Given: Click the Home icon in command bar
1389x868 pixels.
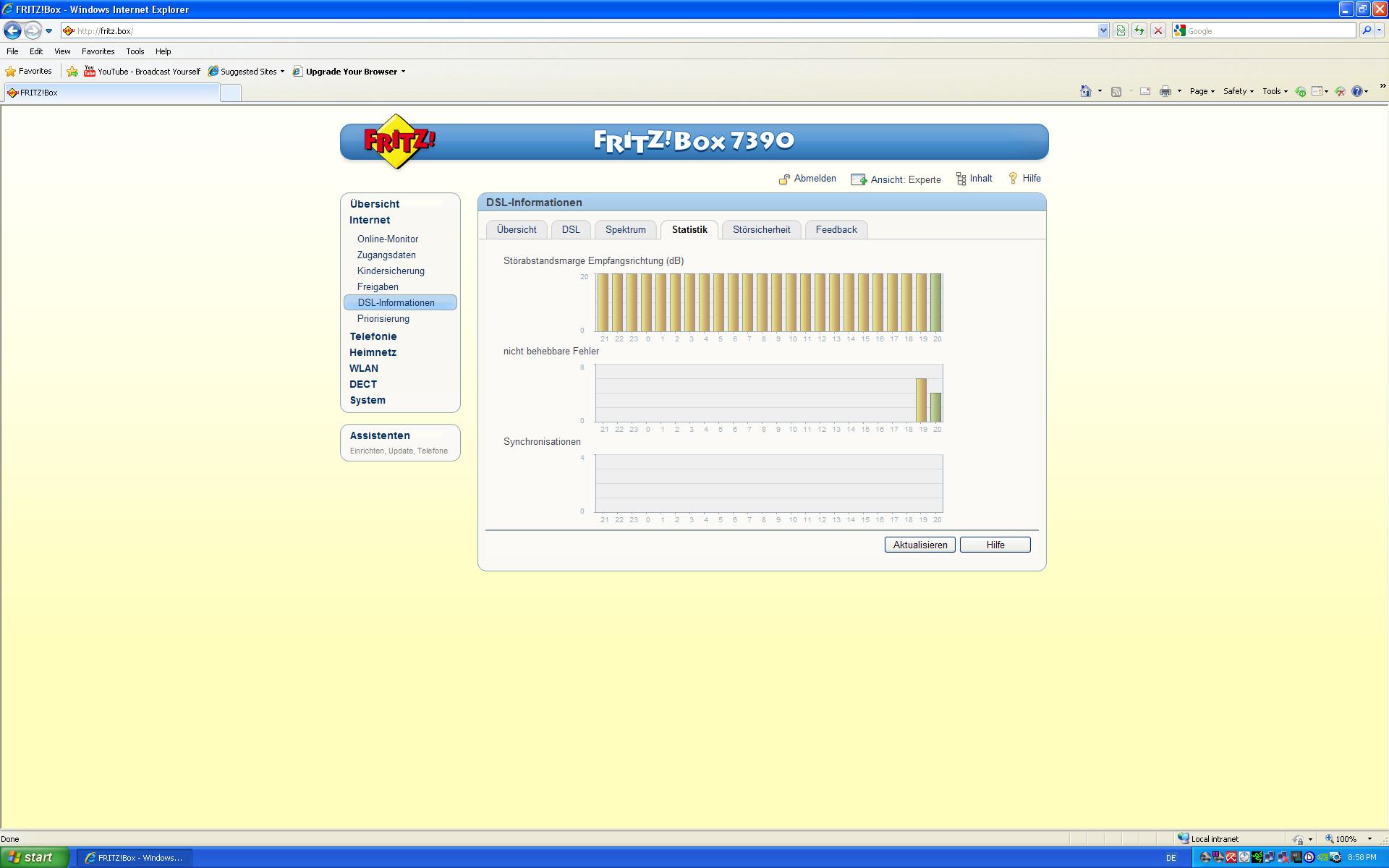Looking at the screenshot, I should 1085,91.
